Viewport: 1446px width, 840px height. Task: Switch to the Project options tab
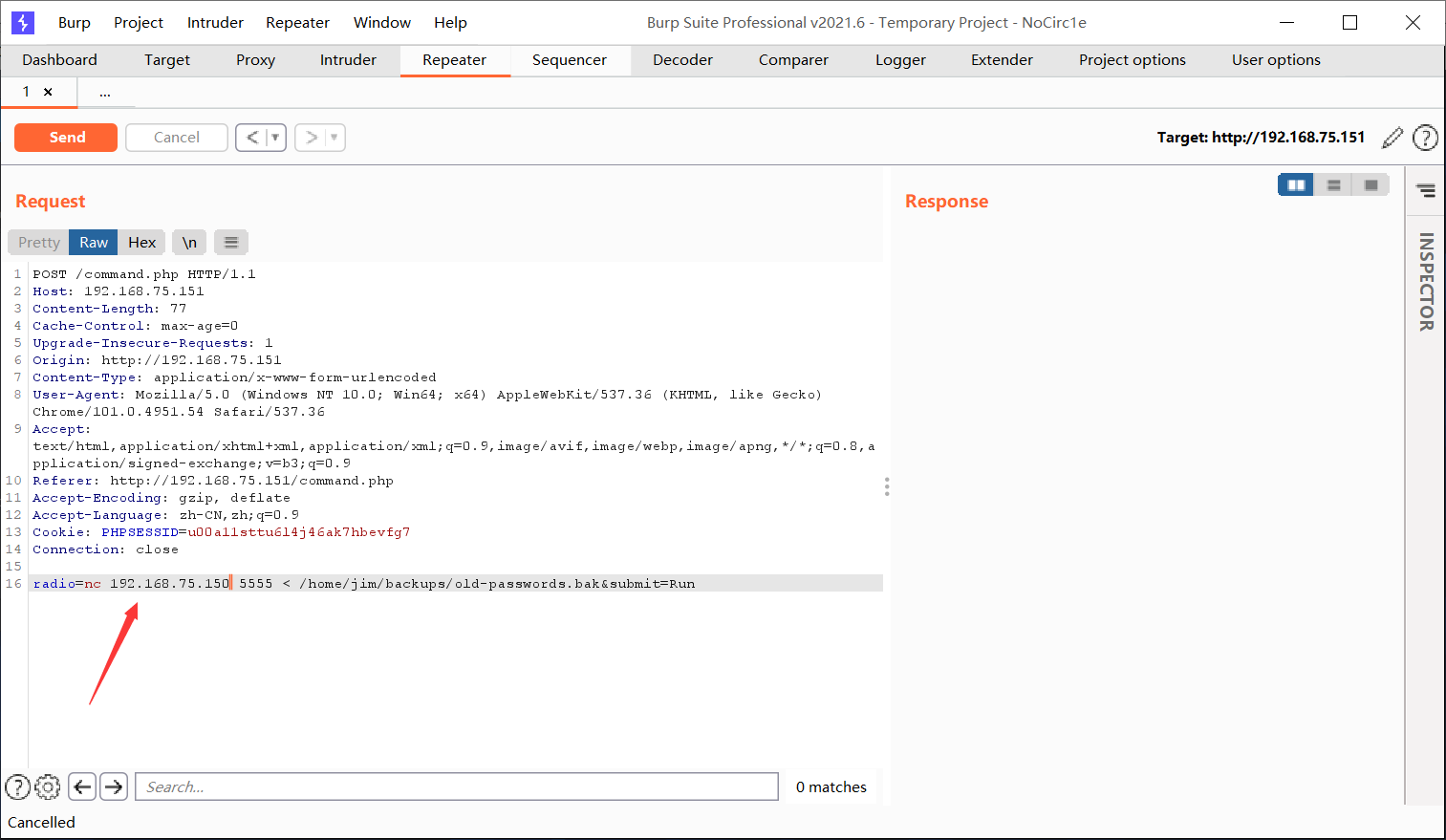[x=1133, y=60]
